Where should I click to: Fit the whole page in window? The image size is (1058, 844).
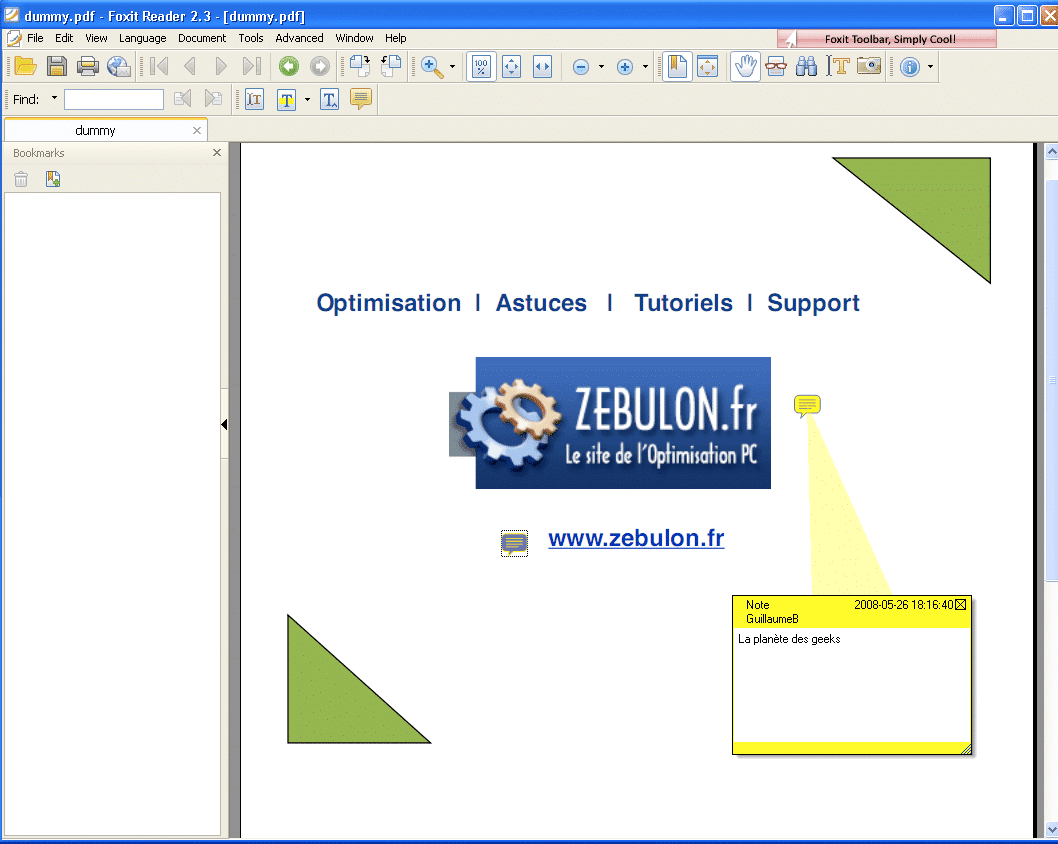[x=511, y=67]
